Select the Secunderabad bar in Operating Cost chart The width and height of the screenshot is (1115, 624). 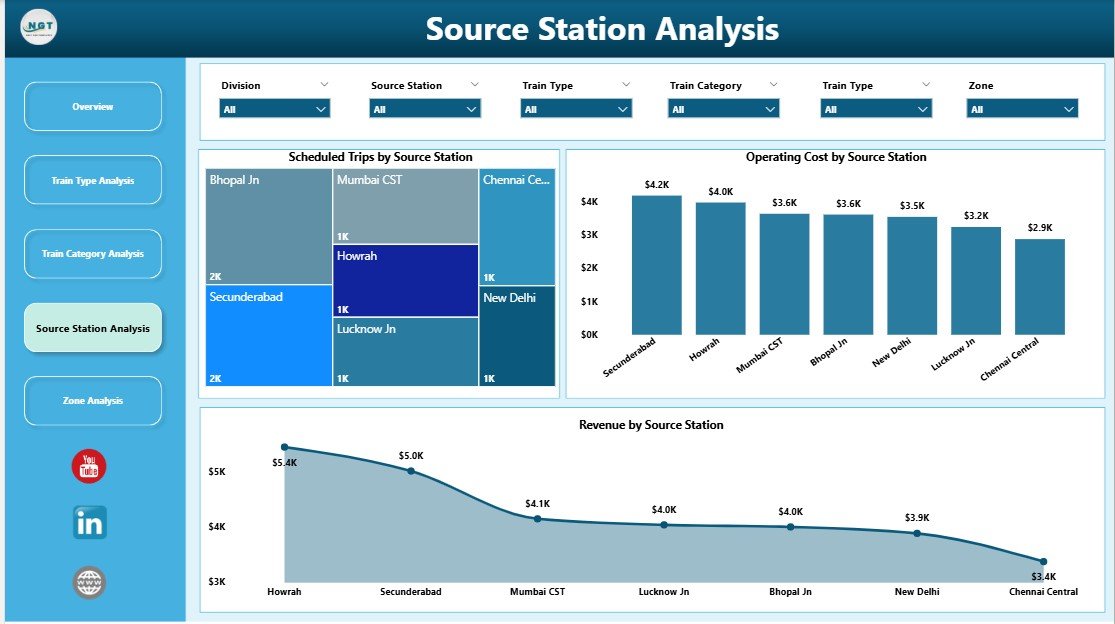coord(656,265)
